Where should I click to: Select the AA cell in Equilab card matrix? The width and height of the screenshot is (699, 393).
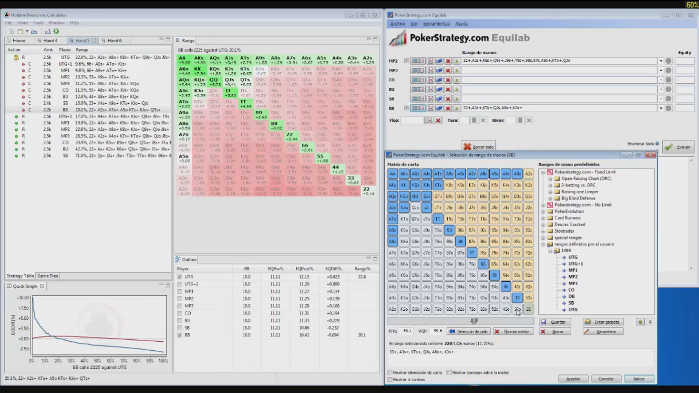[392, 173]
